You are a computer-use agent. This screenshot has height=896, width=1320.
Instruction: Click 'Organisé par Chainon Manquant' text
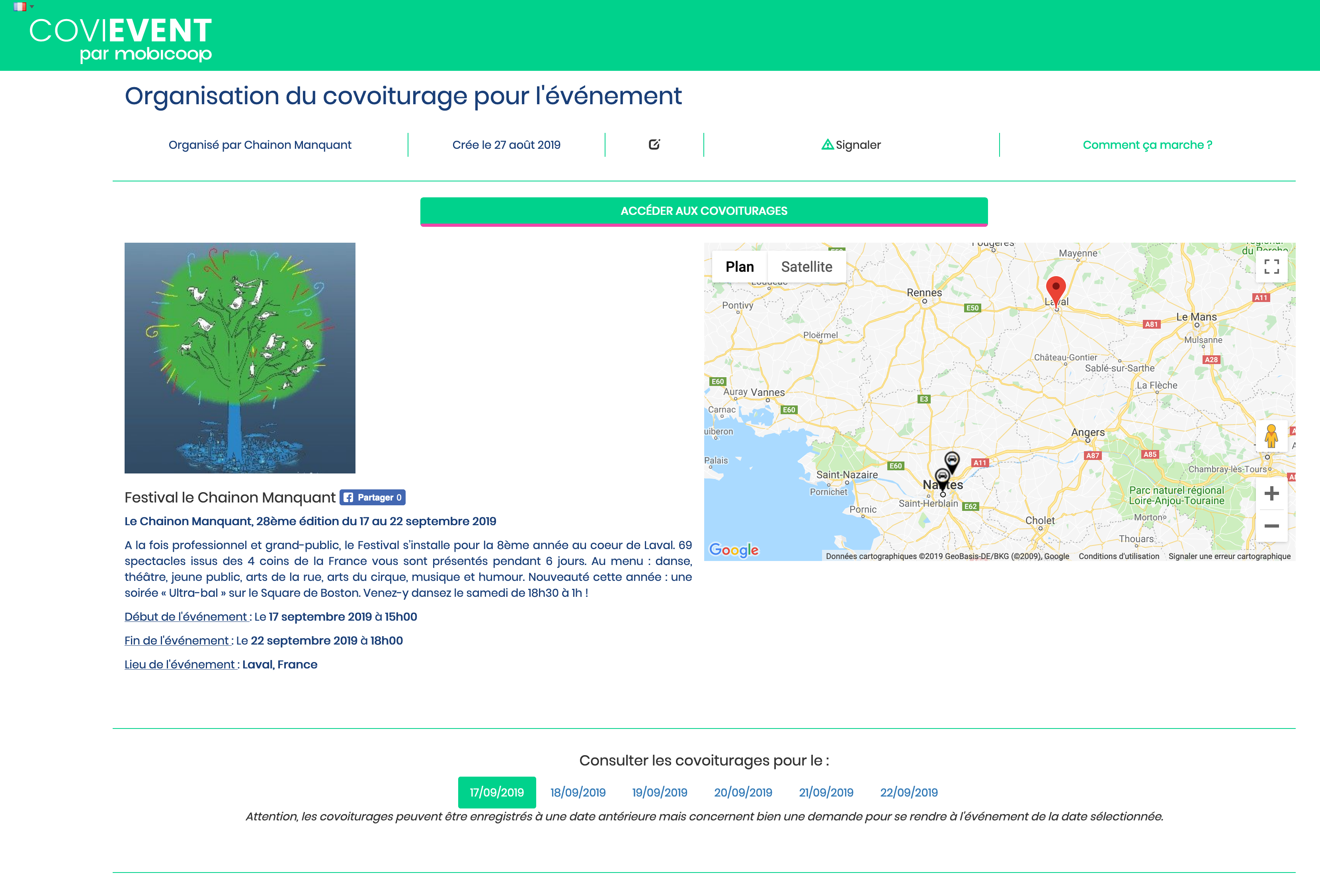pos(260,145)
